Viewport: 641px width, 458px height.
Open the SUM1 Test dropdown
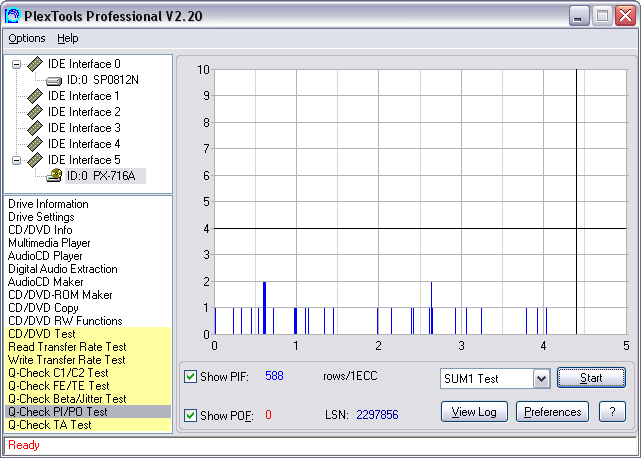(541, 379)
